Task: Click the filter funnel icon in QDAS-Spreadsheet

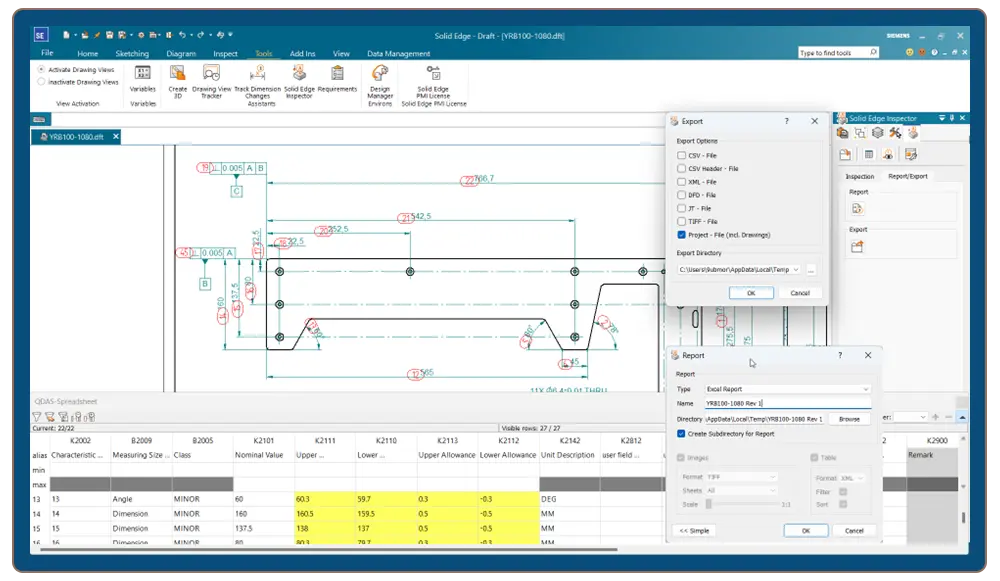Action: (x=37, y=417)
